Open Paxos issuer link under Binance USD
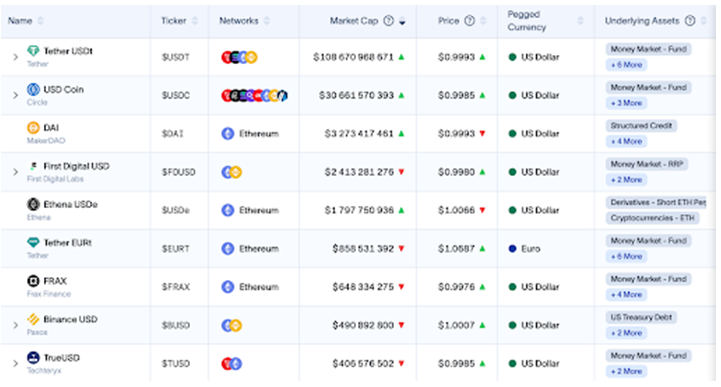This screenshot has height=387, width=721. click(37, 332)
